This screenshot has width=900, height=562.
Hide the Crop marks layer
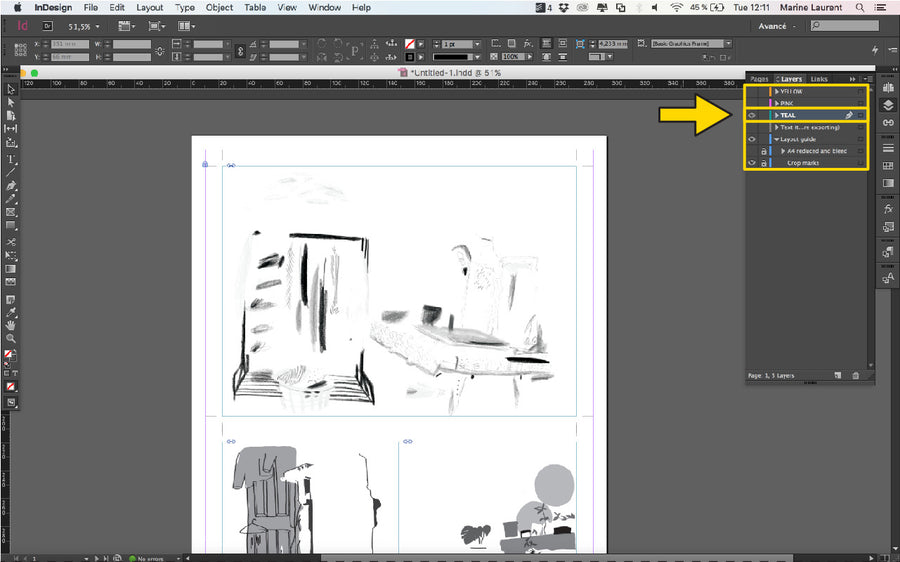click(751, 163)
